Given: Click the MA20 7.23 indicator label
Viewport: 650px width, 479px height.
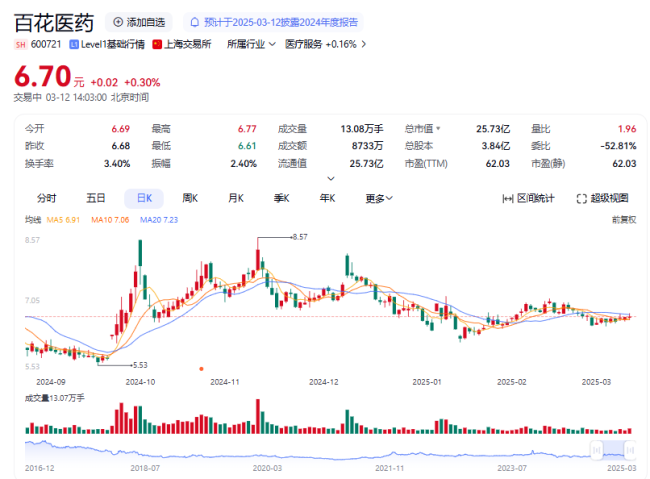Looking at the screenshot, I should tap(159, 220).
